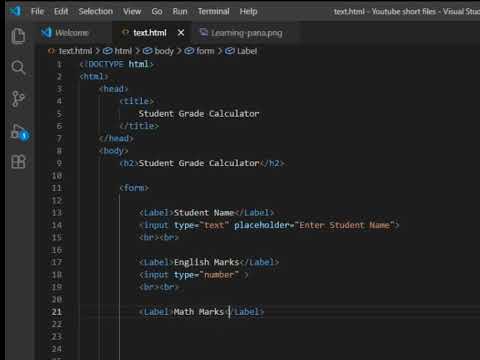
Task: Open the Run menu
Action: click(x=180, y=12)
